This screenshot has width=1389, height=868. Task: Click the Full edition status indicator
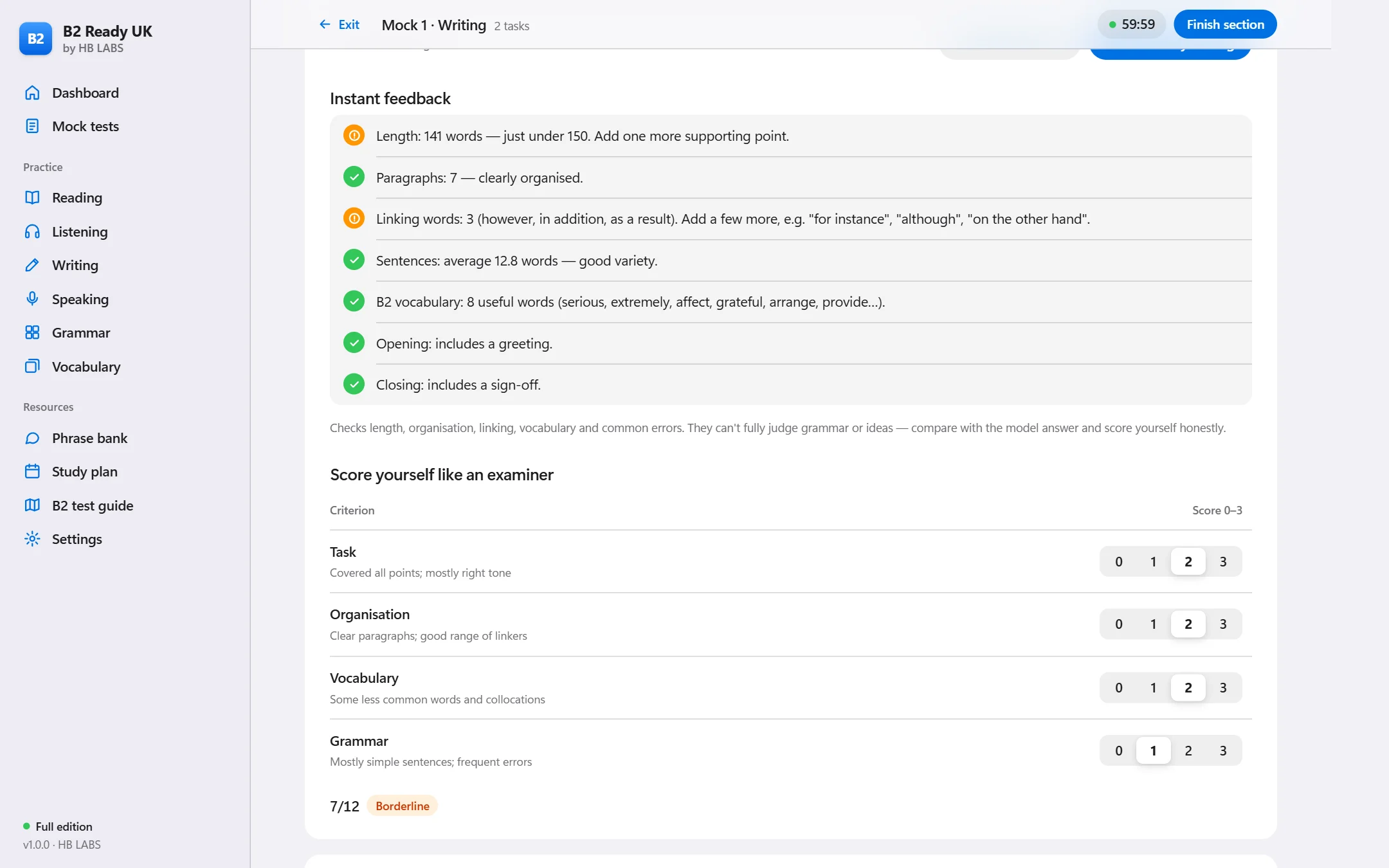[x=58, y=826]
